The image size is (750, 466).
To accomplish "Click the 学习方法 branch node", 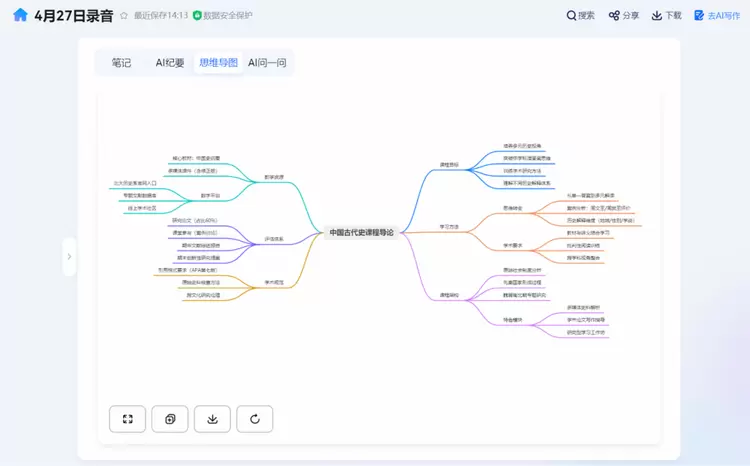I will point(449,227).
